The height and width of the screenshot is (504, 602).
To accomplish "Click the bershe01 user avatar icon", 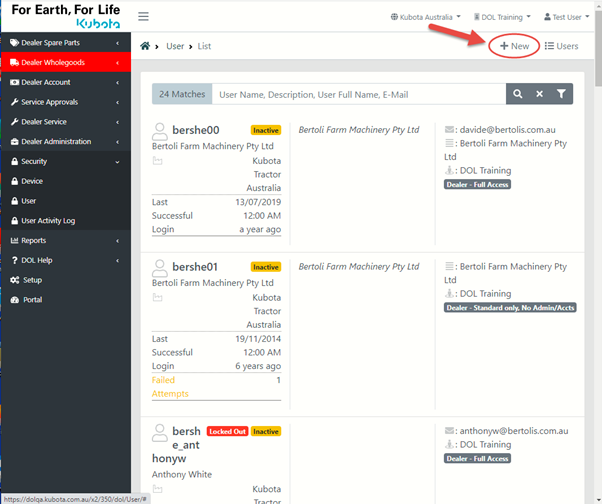I will click(160, 267).
